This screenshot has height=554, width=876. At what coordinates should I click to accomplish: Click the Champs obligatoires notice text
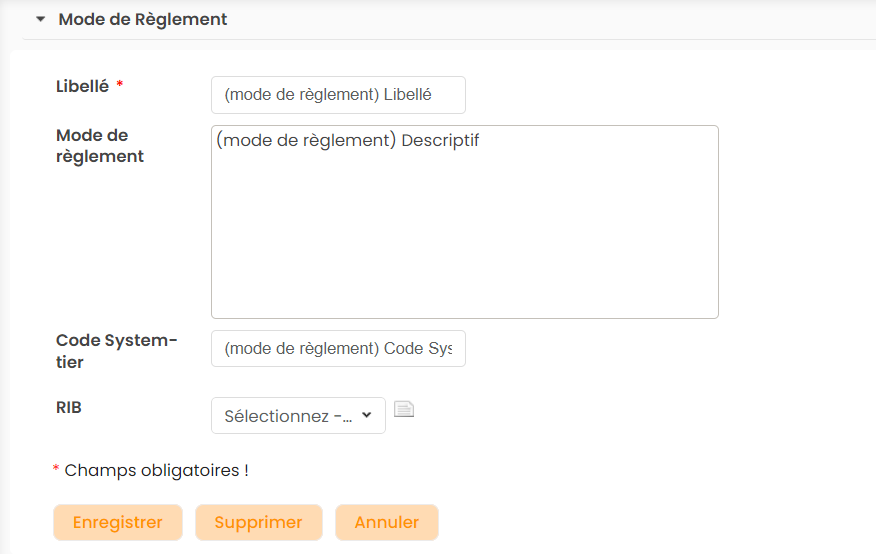(156, 470)
